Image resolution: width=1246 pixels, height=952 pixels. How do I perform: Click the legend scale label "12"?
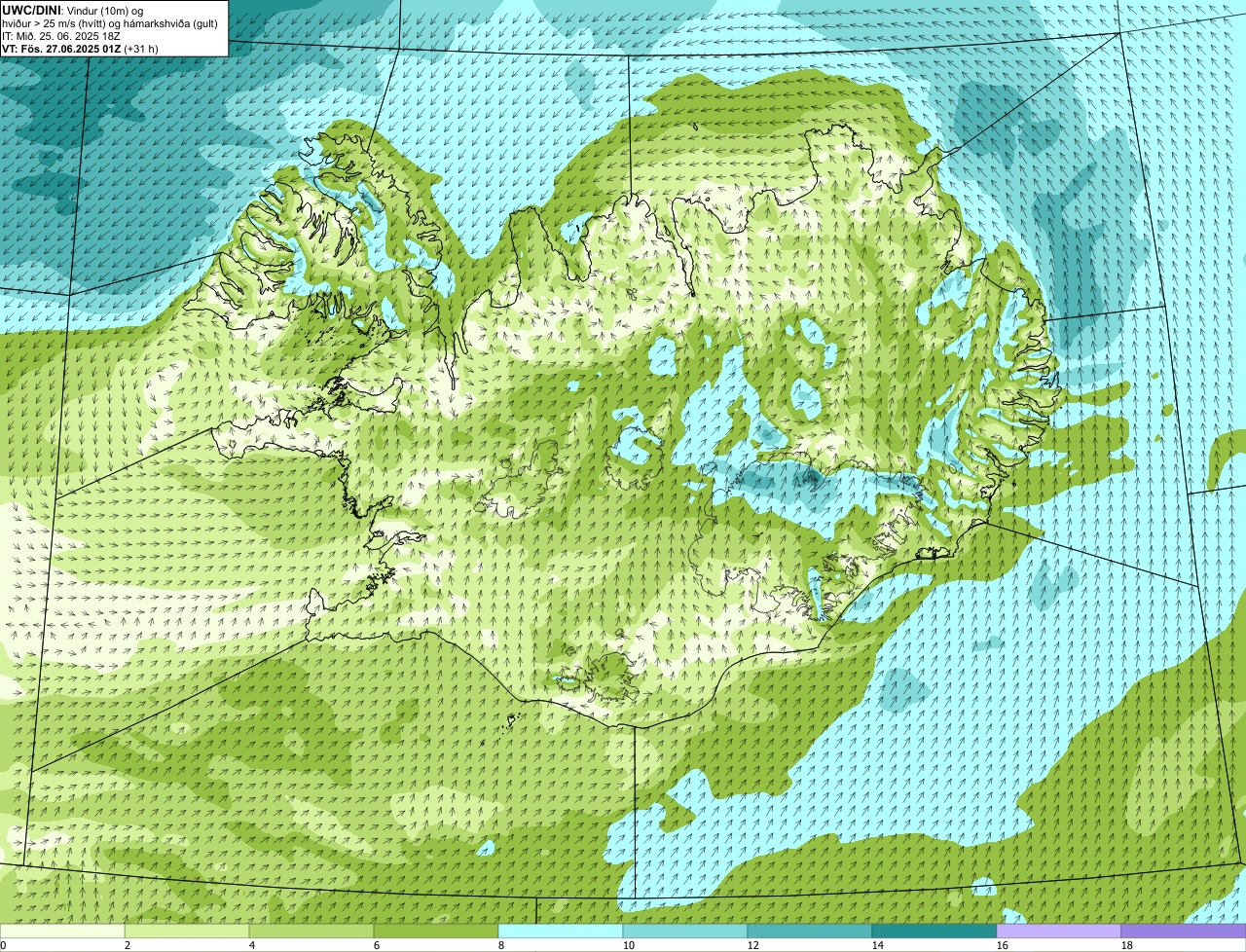click(753, 945)
